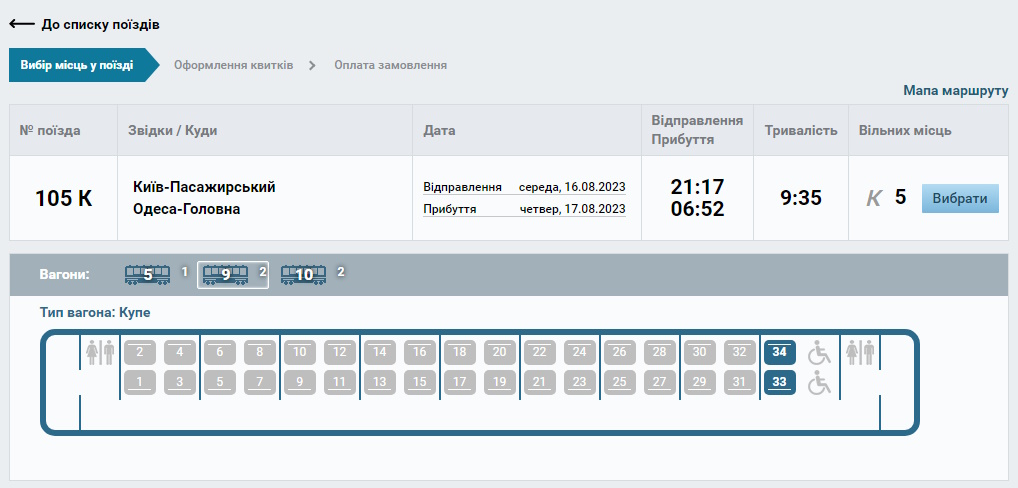Select train car number 10 icon

tap(303, 274)
